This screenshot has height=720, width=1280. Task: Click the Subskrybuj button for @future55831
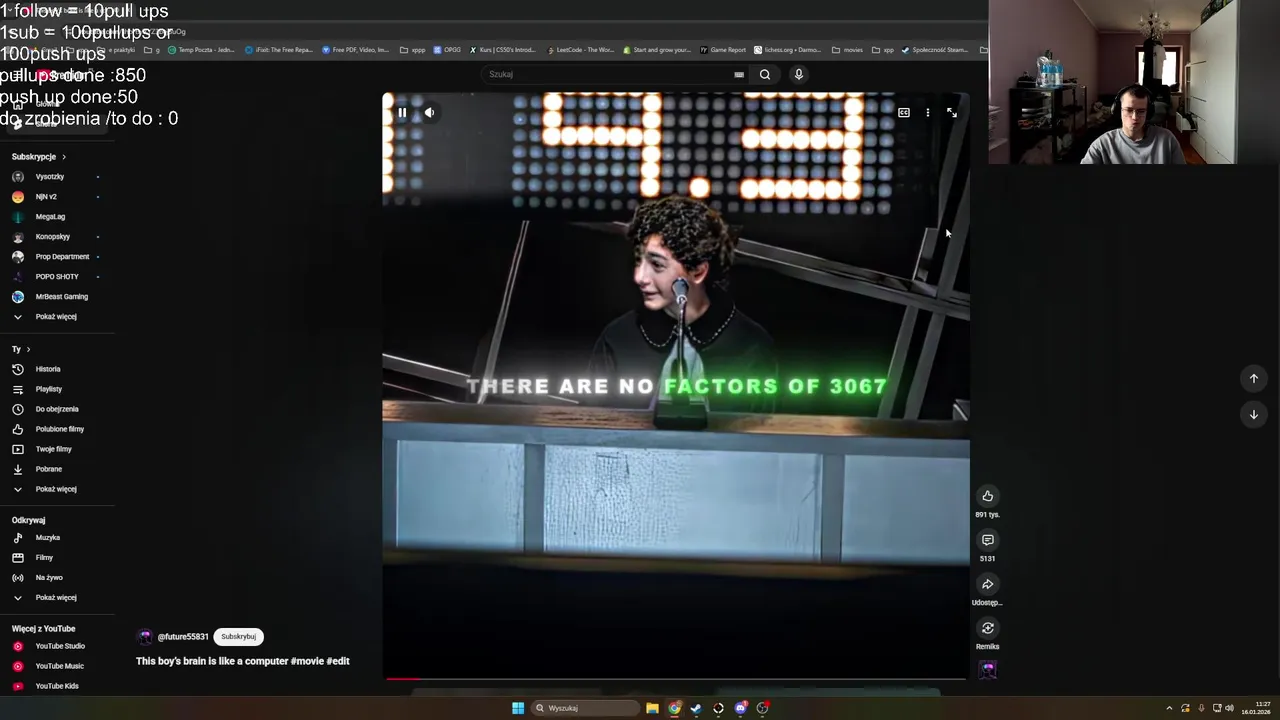point(238,637)
